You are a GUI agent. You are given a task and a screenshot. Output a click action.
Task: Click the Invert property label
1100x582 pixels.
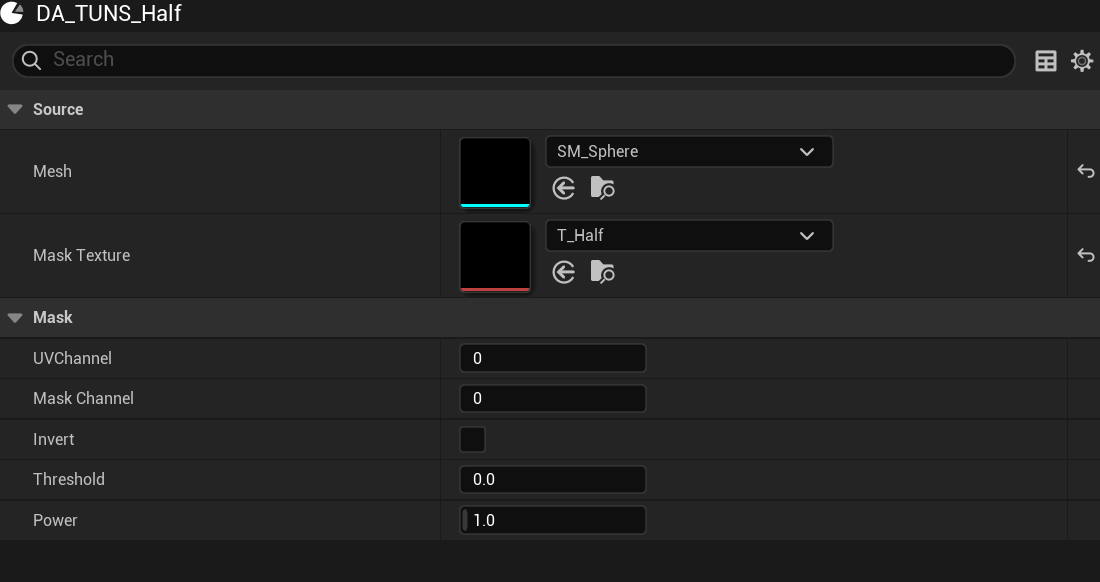pyautogui.click(x=53, y=440)
